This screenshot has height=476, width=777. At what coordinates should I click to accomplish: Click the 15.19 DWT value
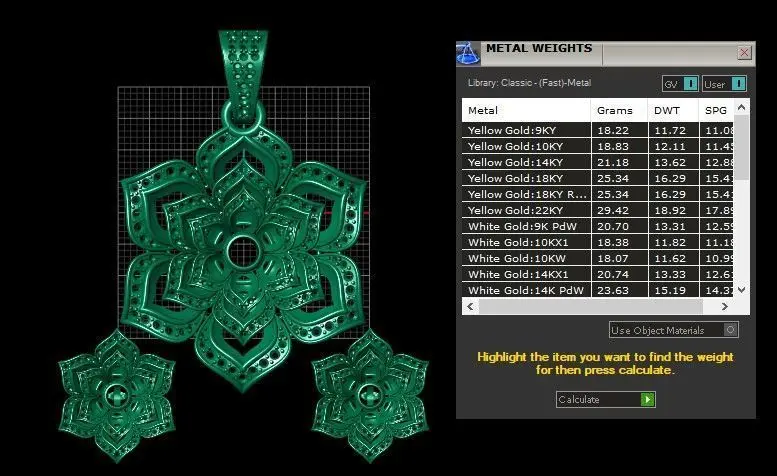tap(670, 290)
